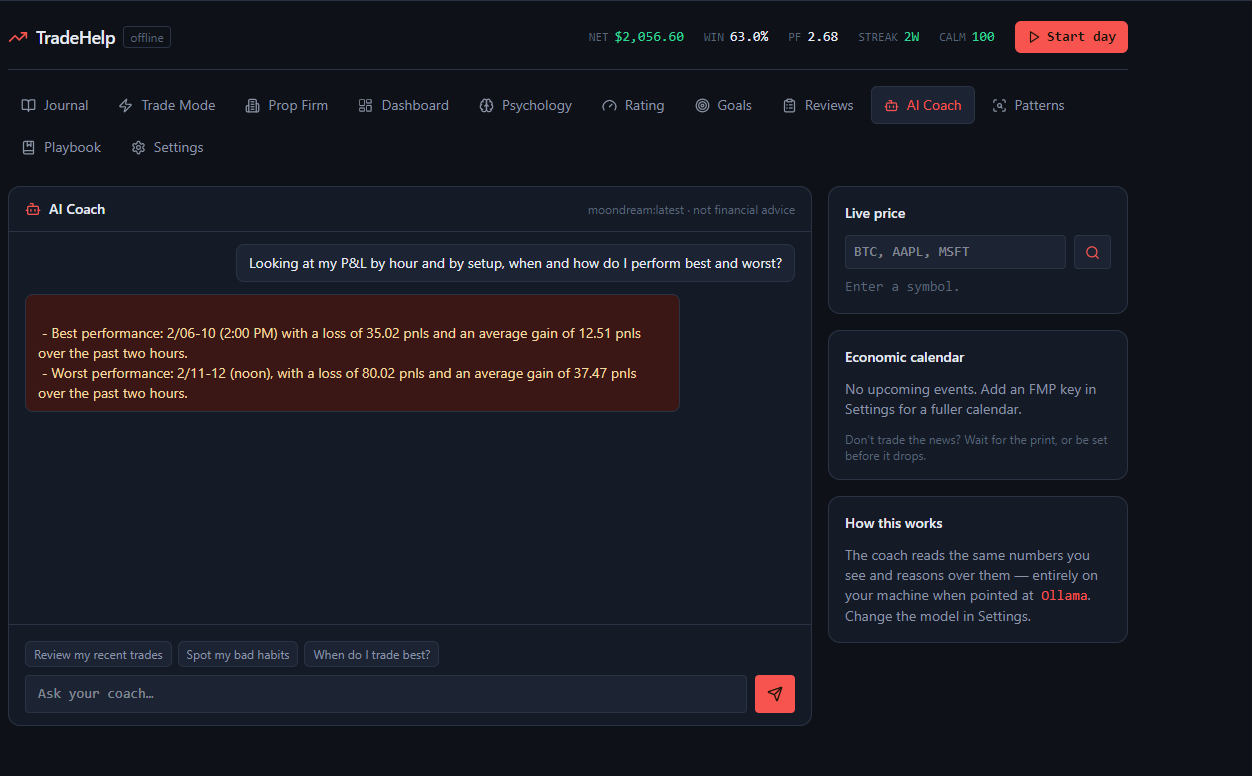The height and width of the screenshot is (776, 1252).
Task: Click the Settings gear icon
Action: pos(138,147)
